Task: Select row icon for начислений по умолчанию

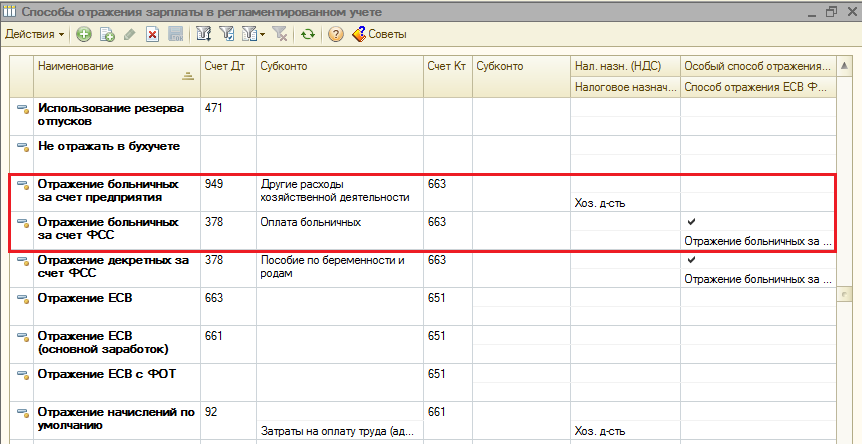Action: [23, 412]
